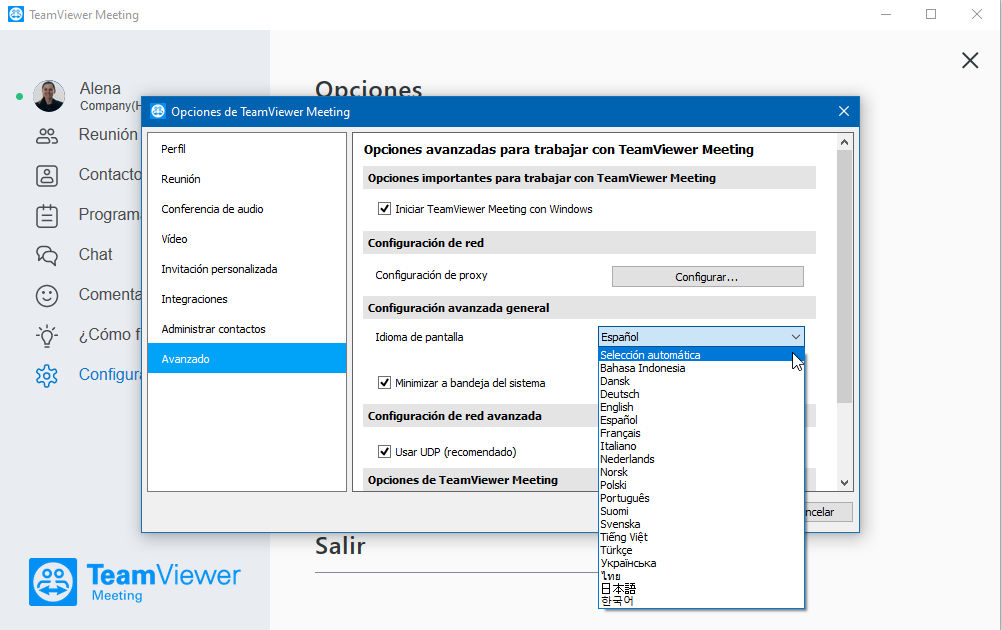Choose Dansk in the language list
The image size is (1002, 630).
point(701,381)
